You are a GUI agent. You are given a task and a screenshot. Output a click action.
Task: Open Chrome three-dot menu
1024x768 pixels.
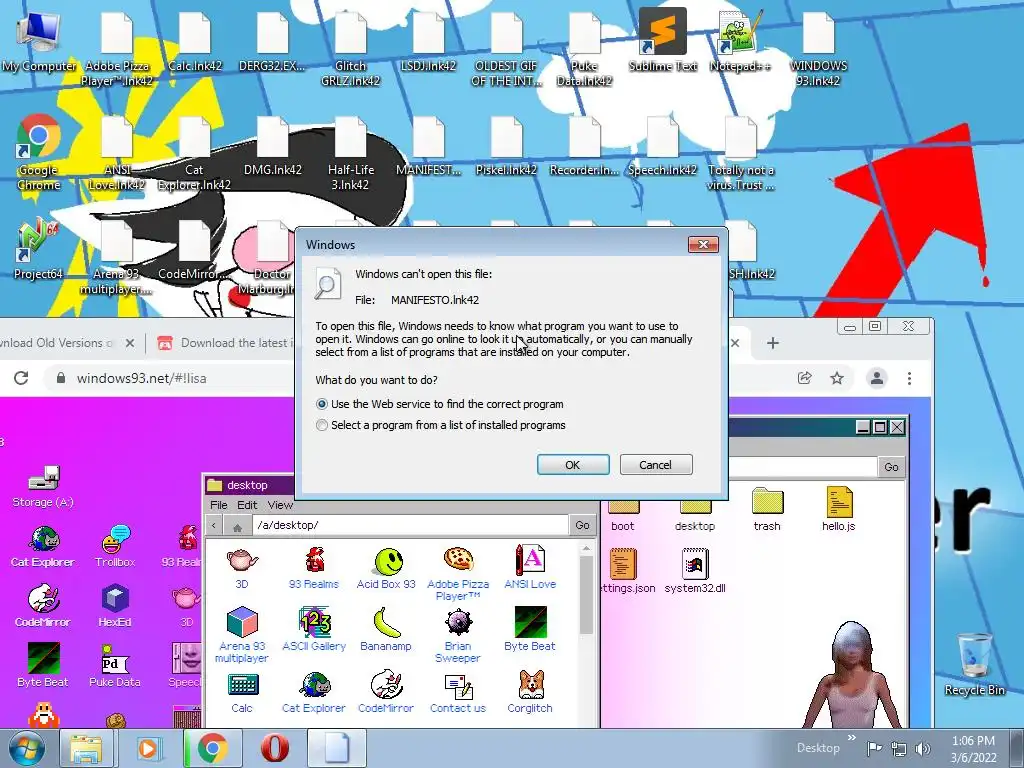909,378
